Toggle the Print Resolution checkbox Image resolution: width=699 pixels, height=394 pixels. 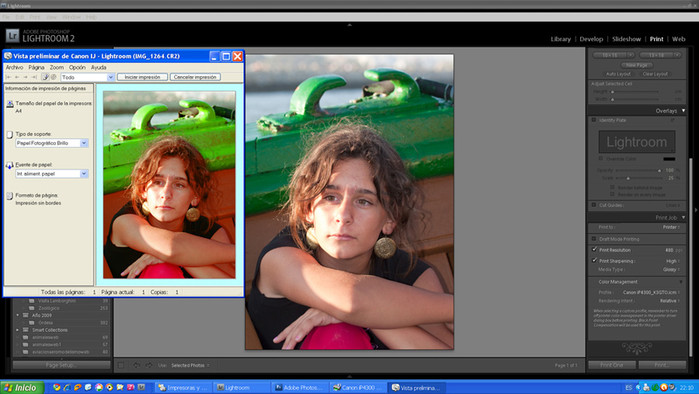pyautogui.click(x=594, y=250)
